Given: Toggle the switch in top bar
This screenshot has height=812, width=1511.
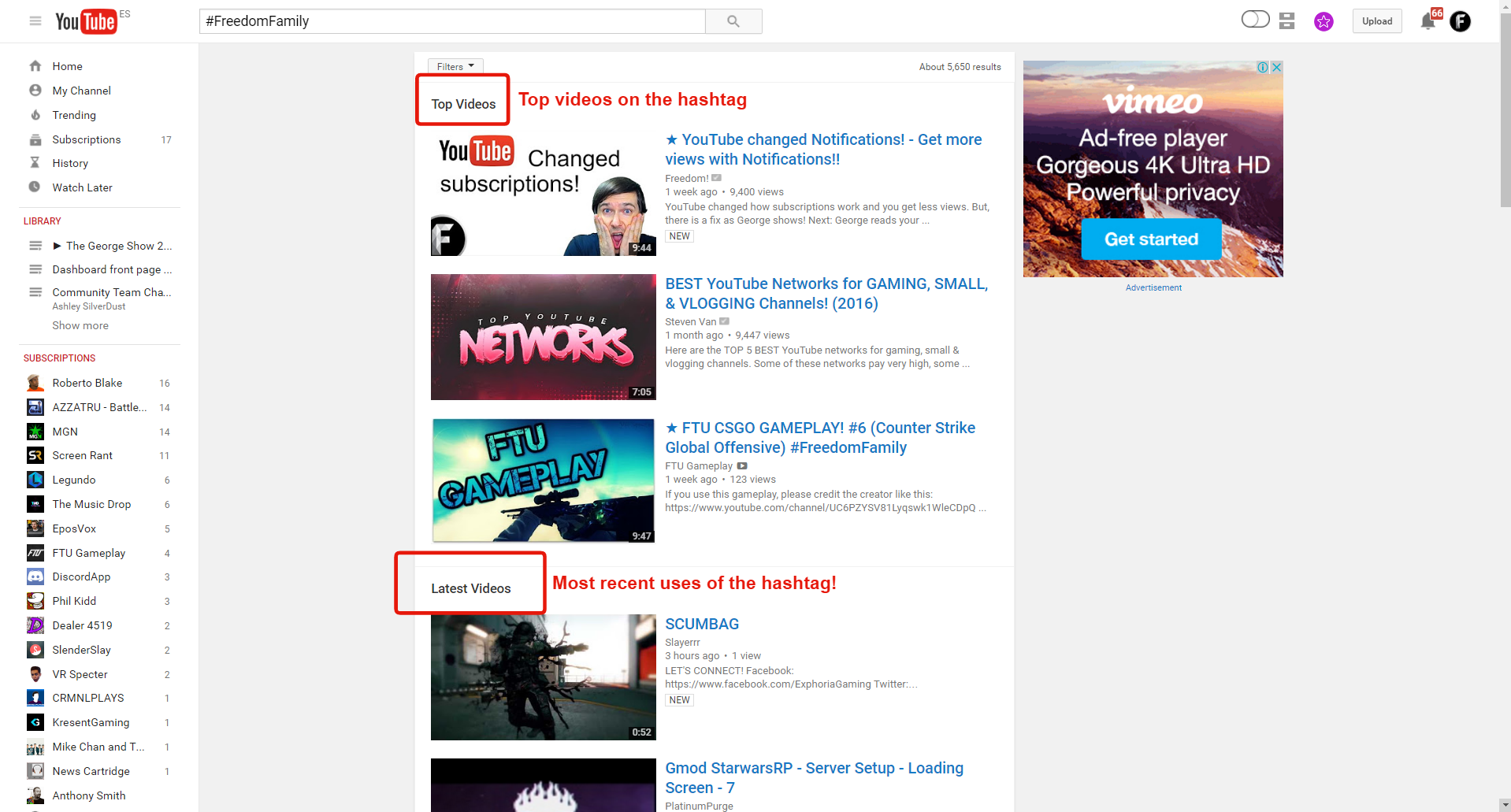Looking at the screenshot, I should [1255, 20].
